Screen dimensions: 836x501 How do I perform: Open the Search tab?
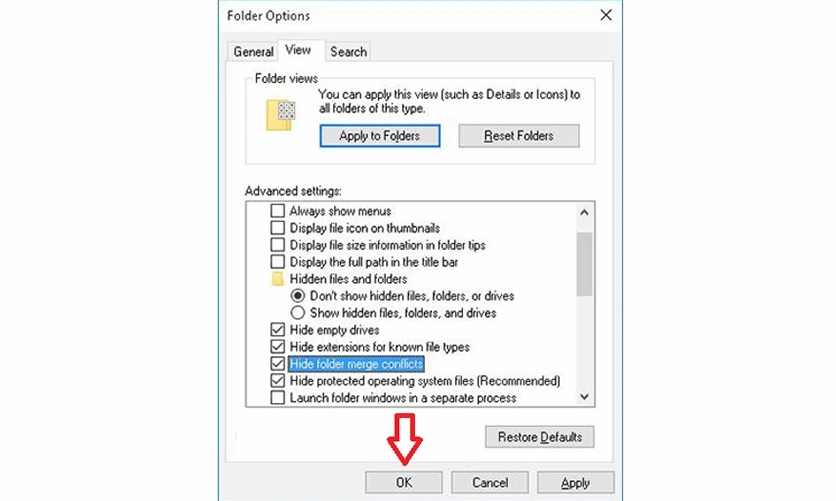click(348, 52)
